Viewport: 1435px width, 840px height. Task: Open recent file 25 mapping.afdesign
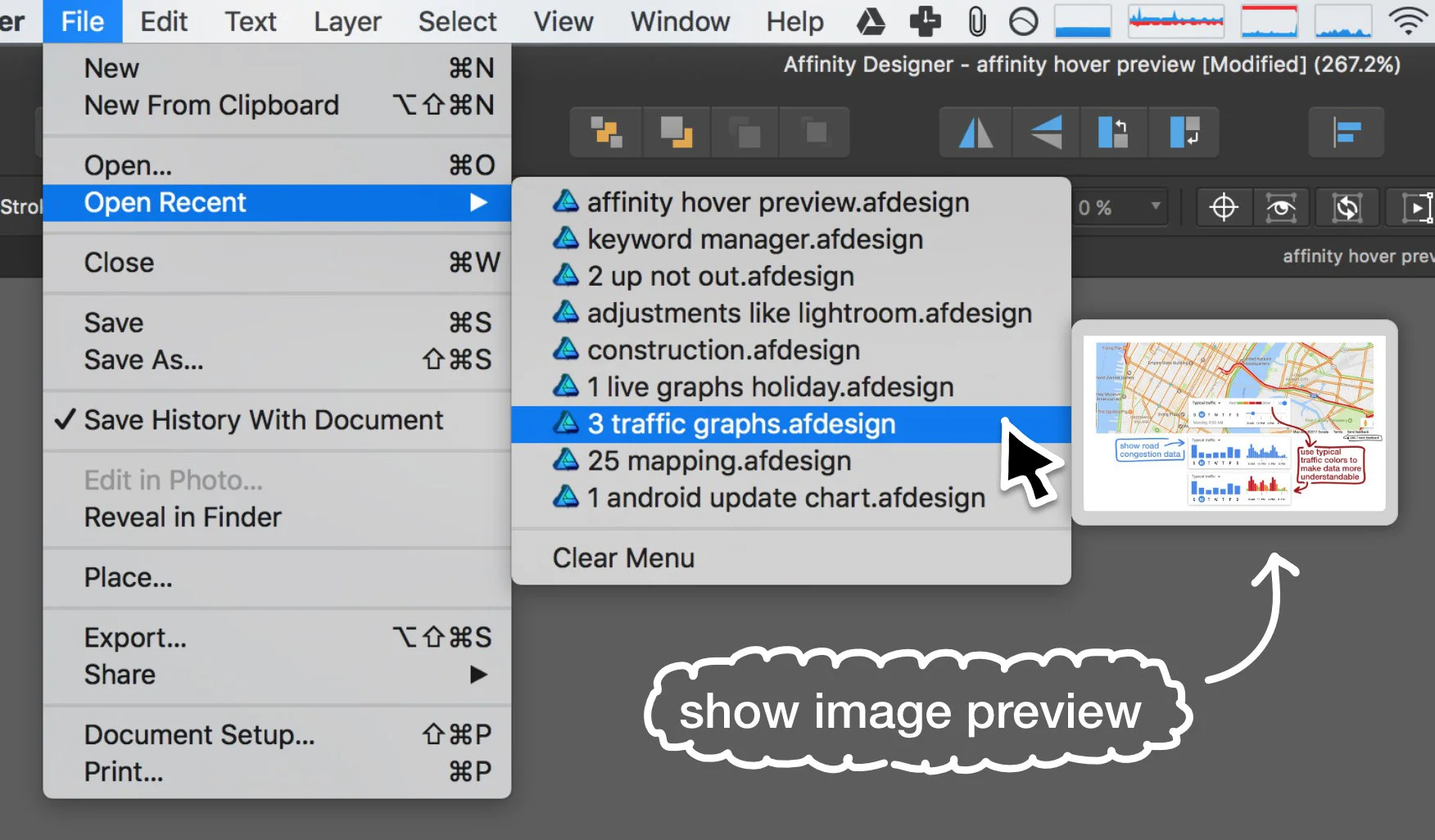(x=791, y=461)
